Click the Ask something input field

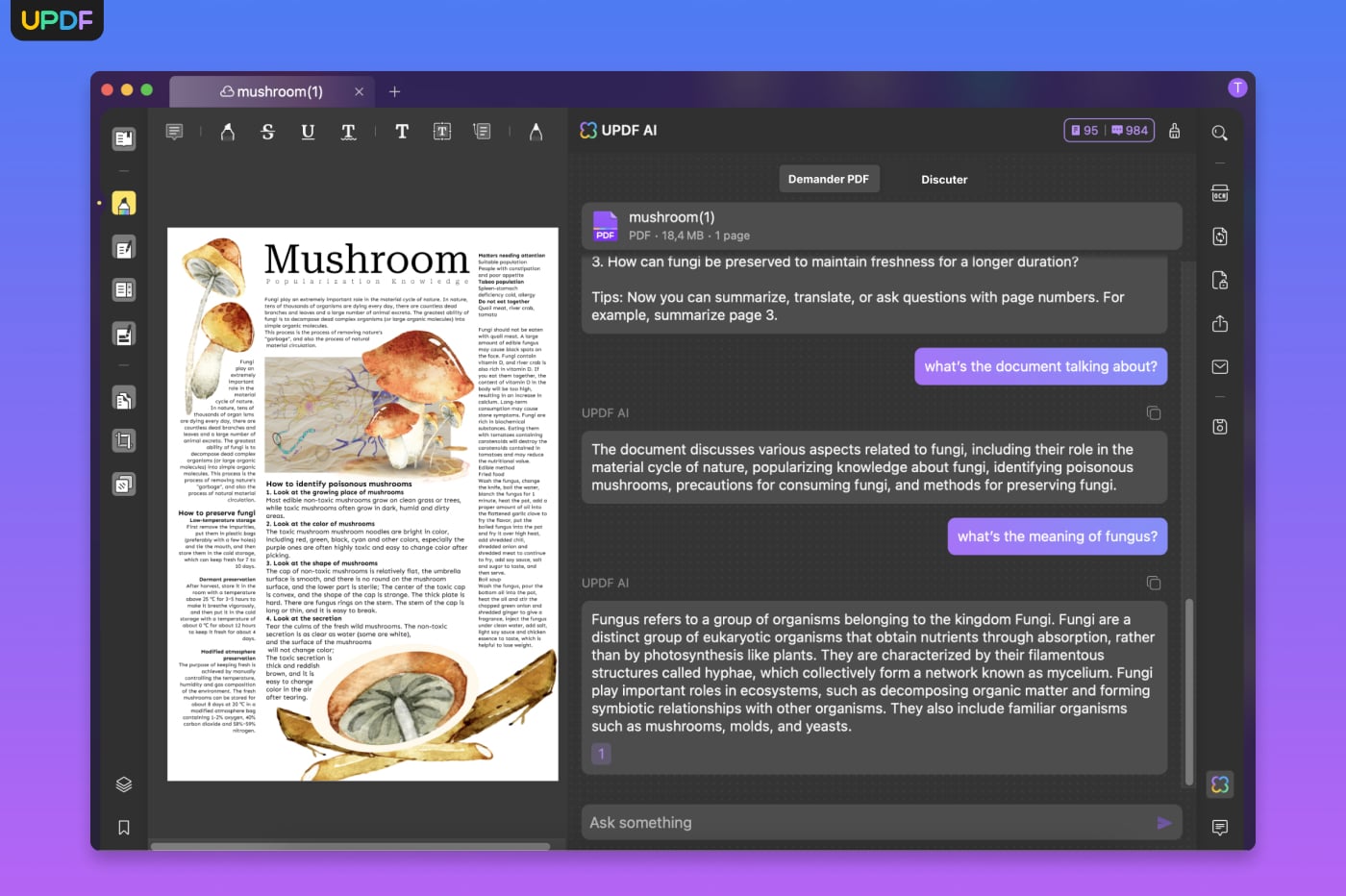point(865,823)
